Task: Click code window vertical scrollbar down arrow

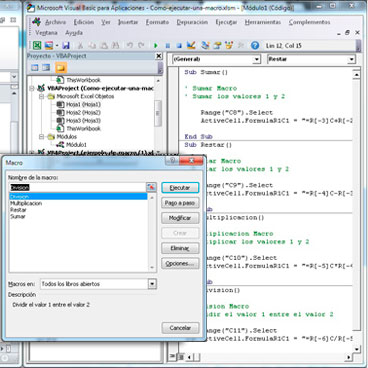Action: point(356,349)
